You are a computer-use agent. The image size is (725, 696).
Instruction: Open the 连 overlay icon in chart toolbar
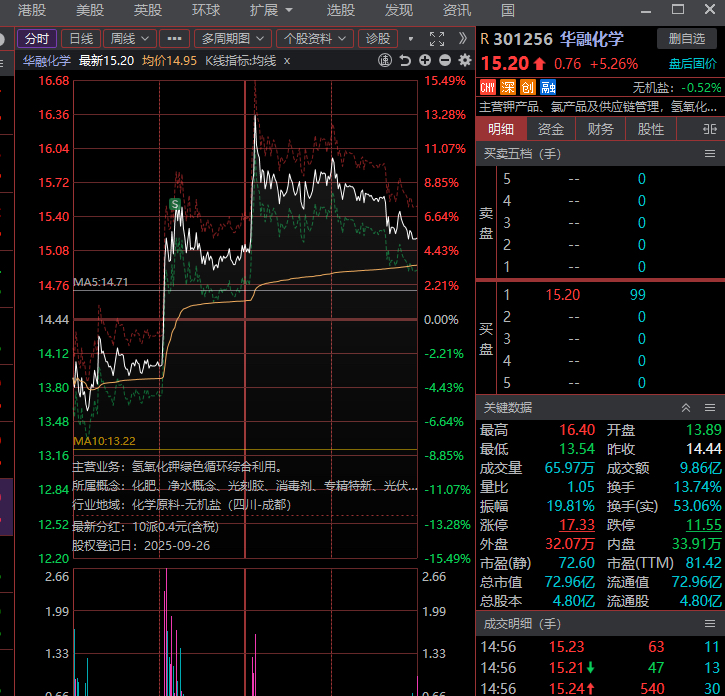coord(385,61)
